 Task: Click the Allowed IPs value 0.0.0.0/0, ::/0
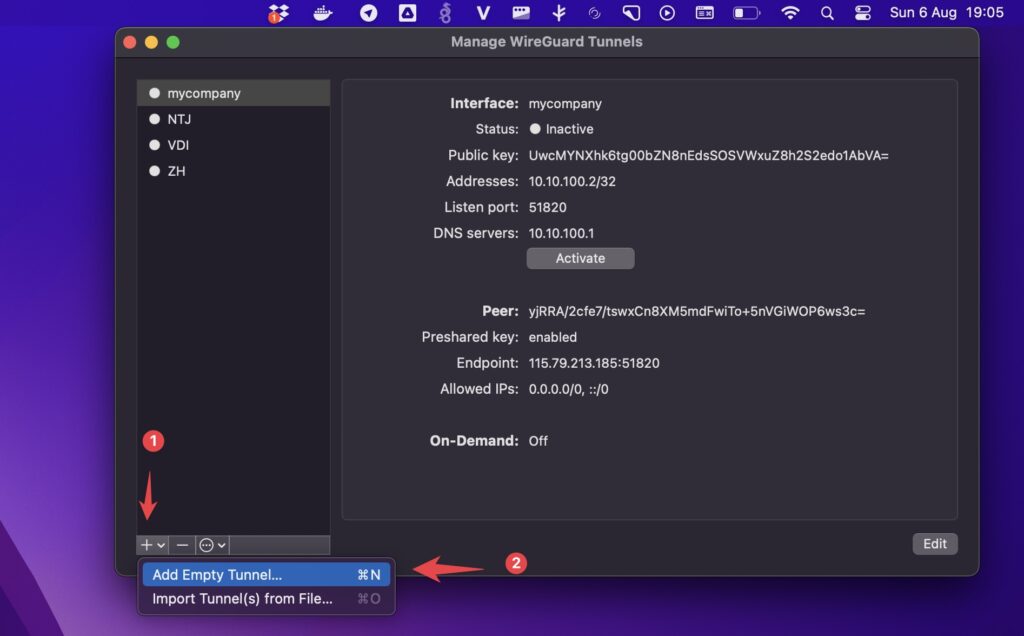[x=568, y=389]
